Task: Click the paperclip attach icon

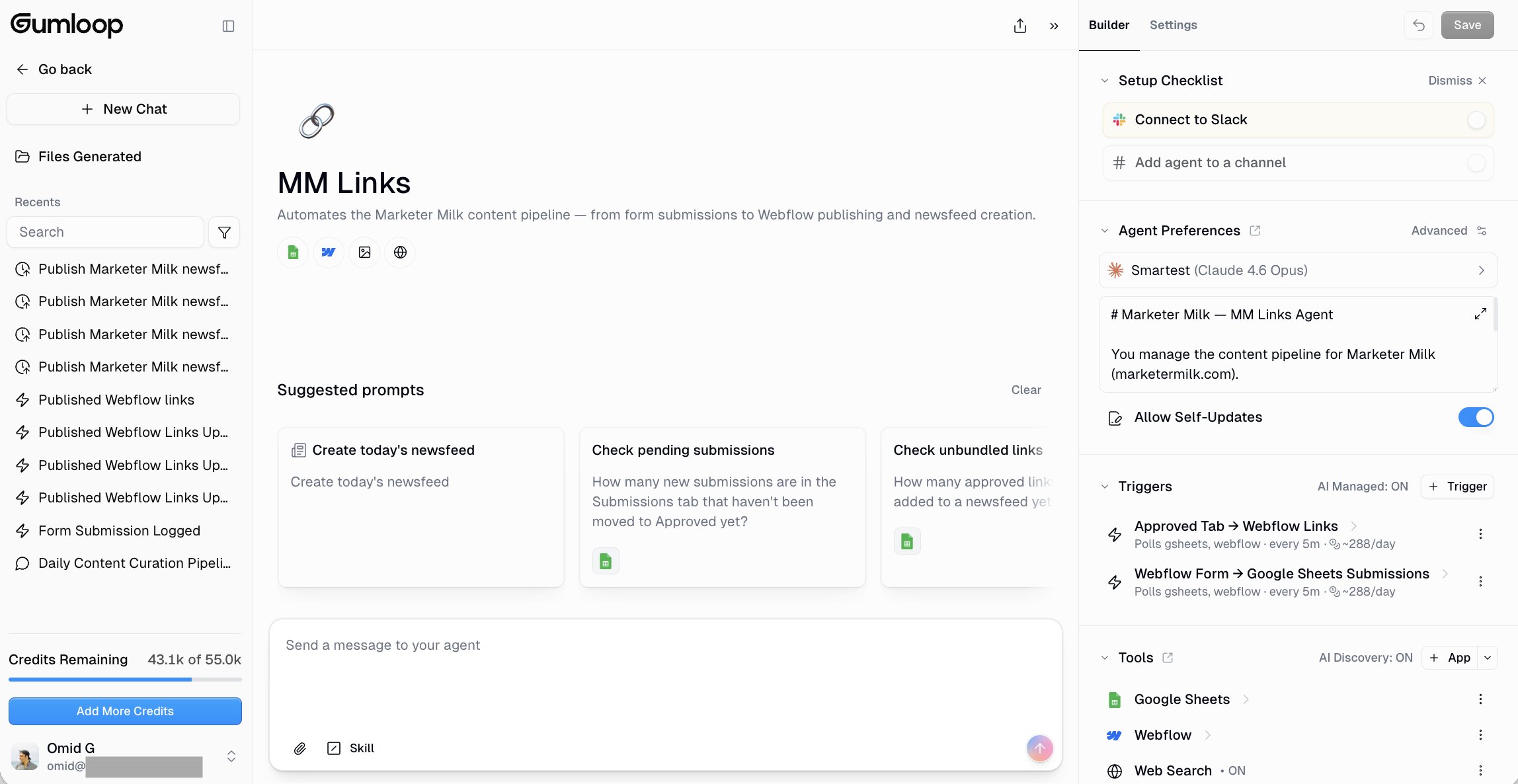Action: click(x=300, y=748)
